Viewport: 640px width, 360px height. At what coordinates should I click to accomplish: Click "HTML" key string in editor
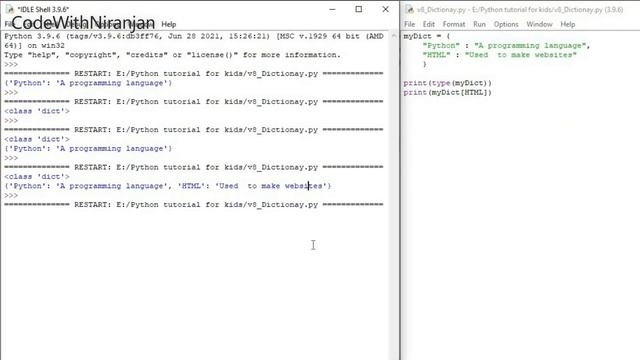(436, 55)
